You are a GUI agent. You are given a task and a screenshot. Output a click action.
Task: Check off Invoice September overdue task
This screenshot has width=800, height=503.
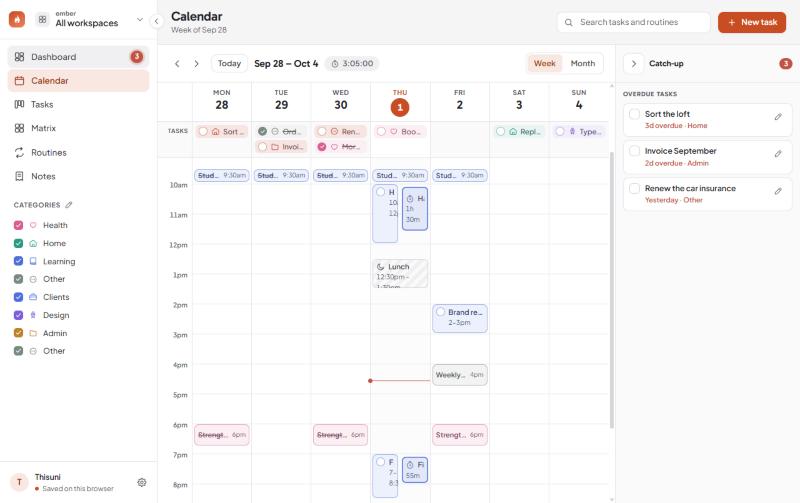point(634,151)
